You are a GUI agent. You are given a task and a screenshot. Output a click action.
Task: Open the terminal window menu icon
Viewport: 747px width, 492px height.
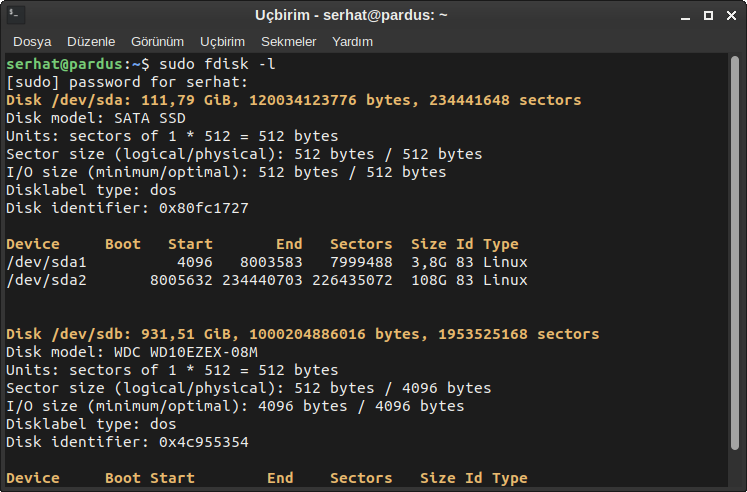click(x=14, y=15)
